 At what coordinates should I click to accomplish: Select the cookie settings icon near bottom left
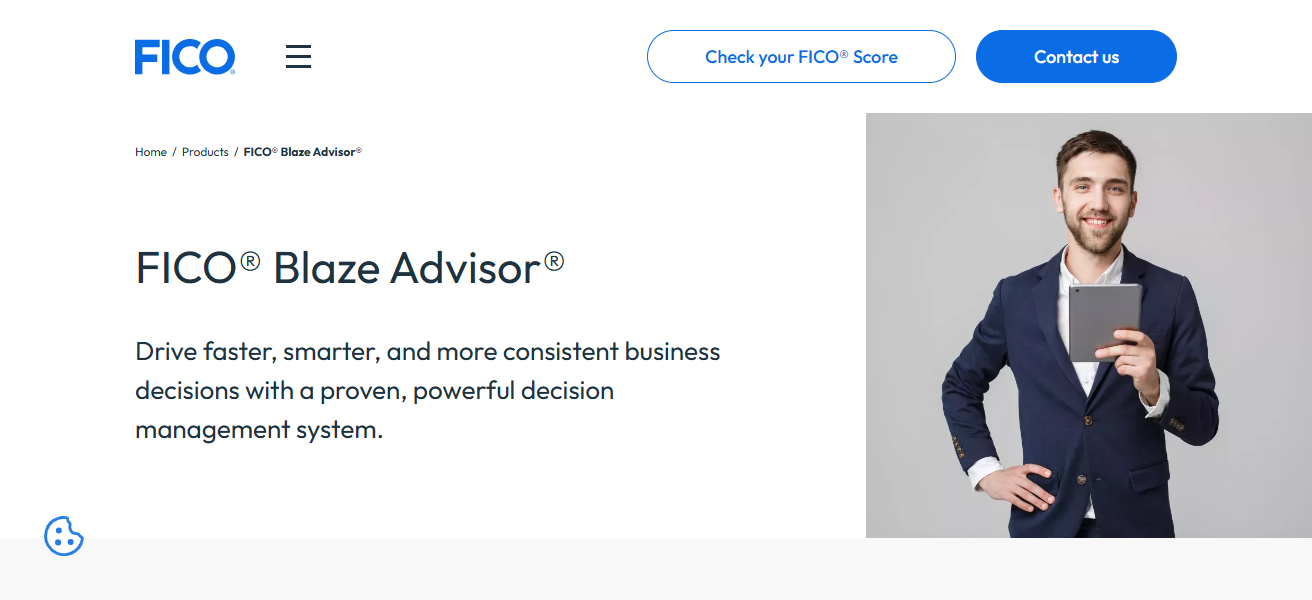[x=64, y=537]
